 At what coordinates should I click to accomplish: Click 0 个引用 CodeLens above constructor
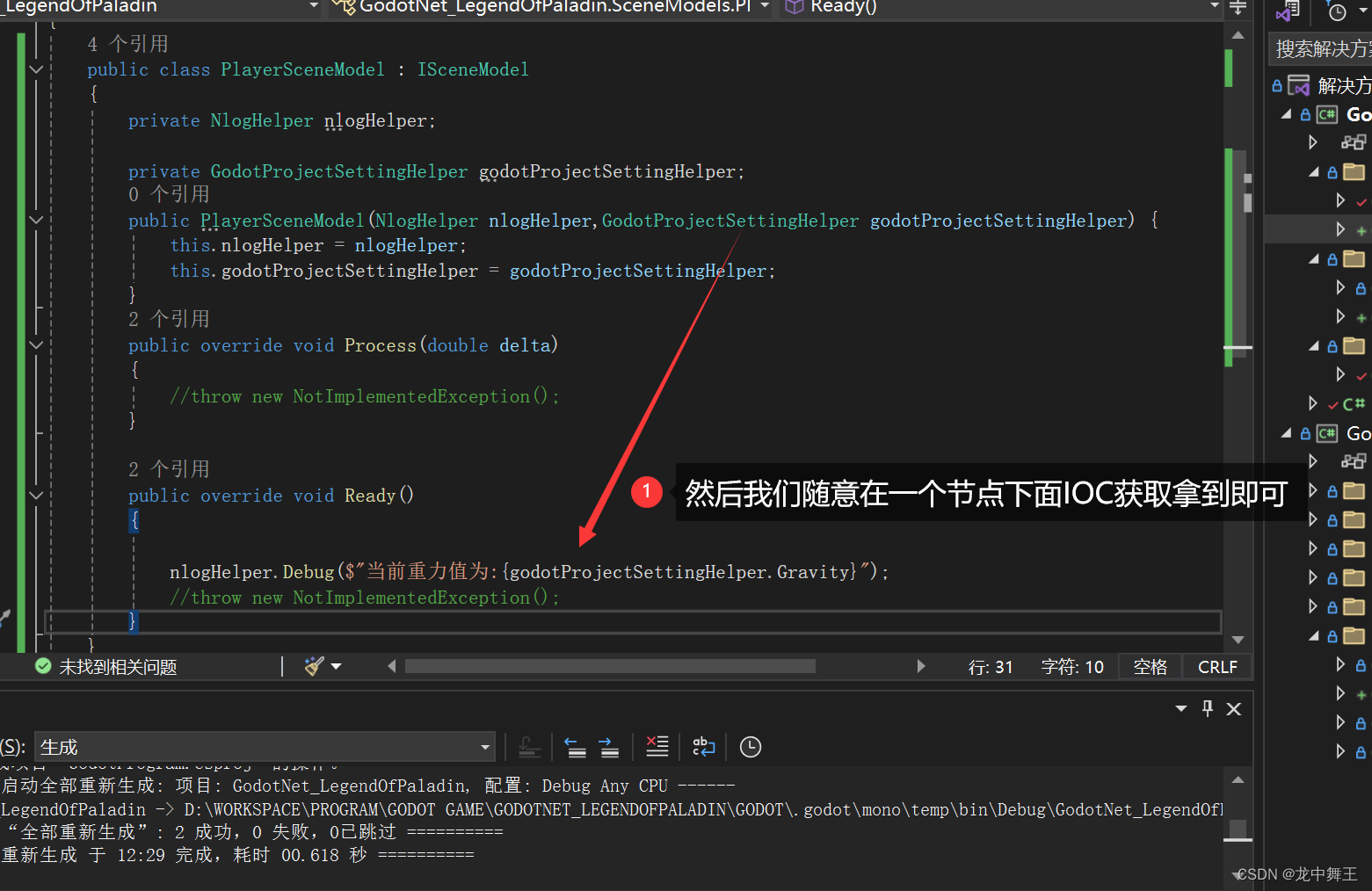pyautogui.click(x=169, y=194)
